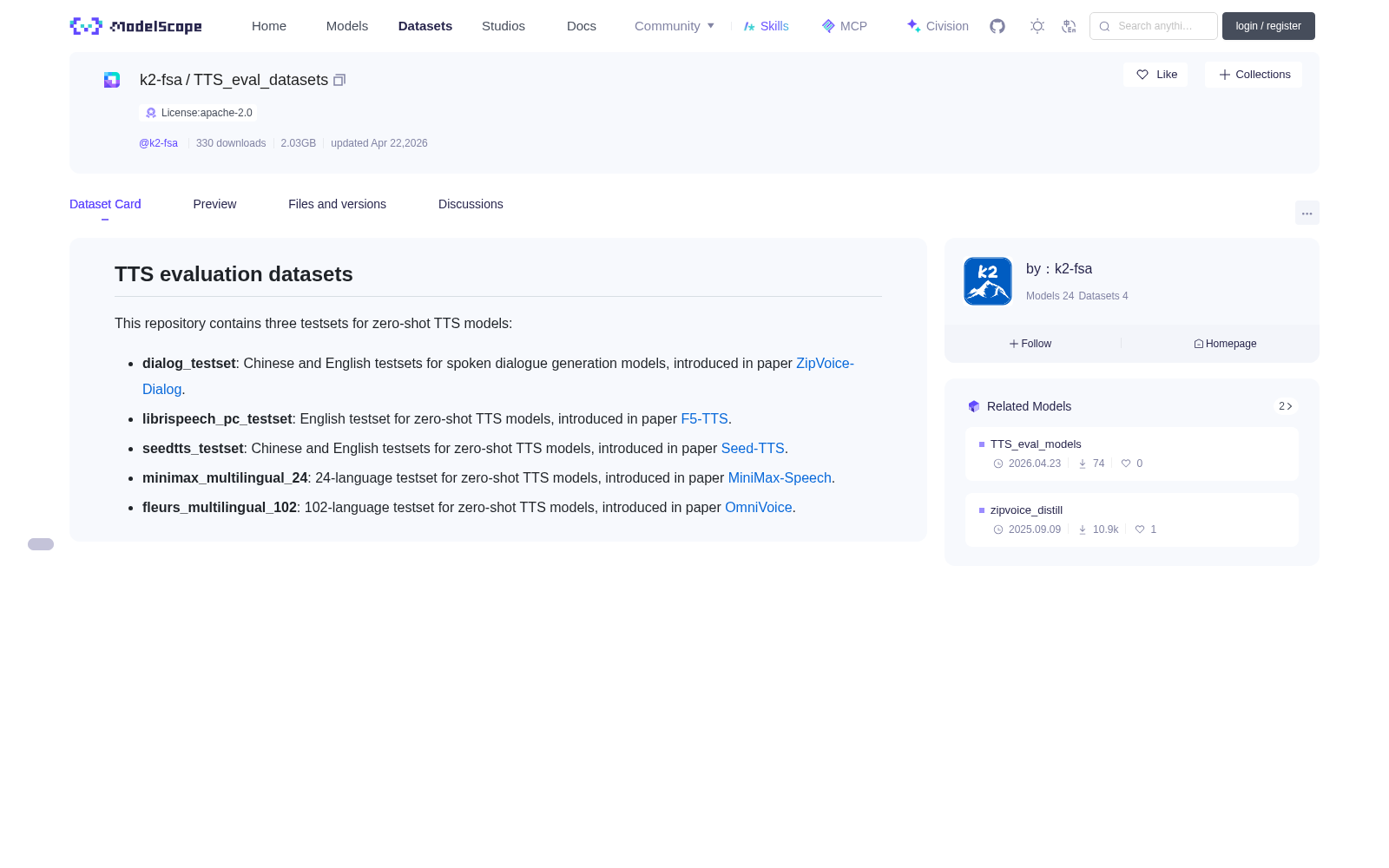Focus the search anything input field
The height and width of the screenshot is (868, 1389).
coord(1154,26)
